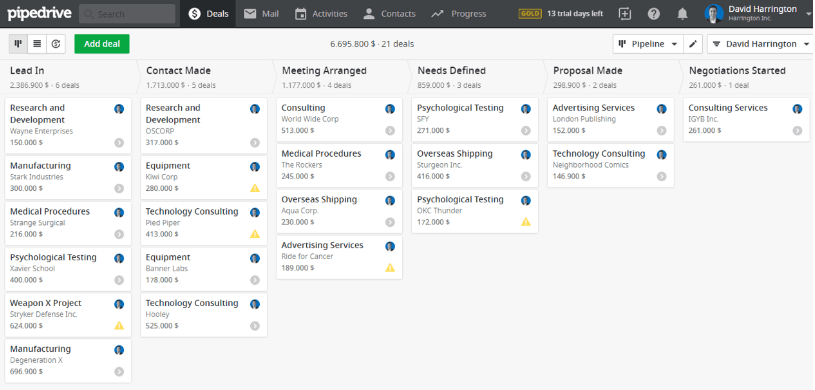
Task: Click the 6.695.800 $ total summary
Action: [372, 44]
